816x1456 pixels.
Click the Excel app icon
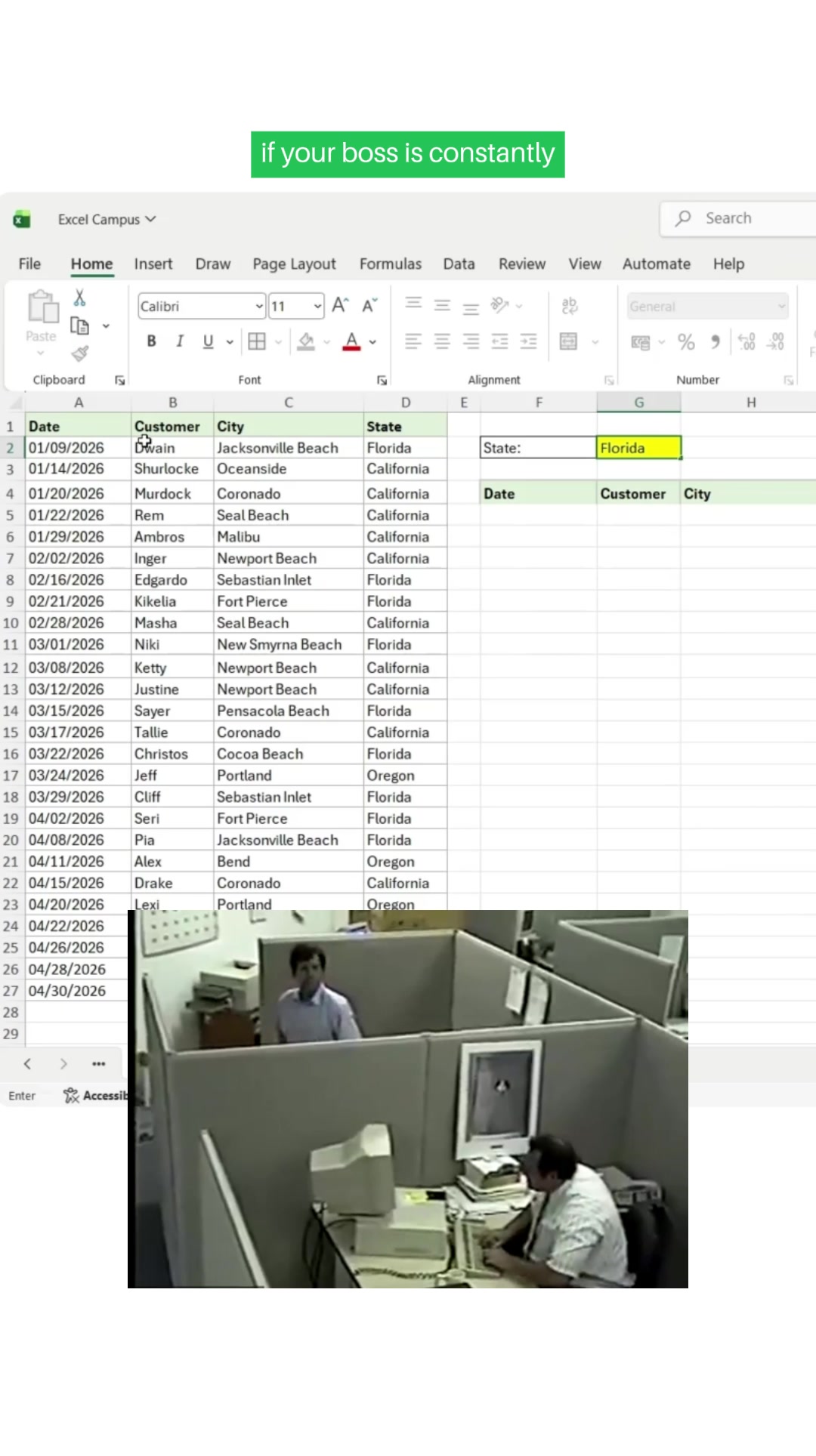tap(22, 219)
